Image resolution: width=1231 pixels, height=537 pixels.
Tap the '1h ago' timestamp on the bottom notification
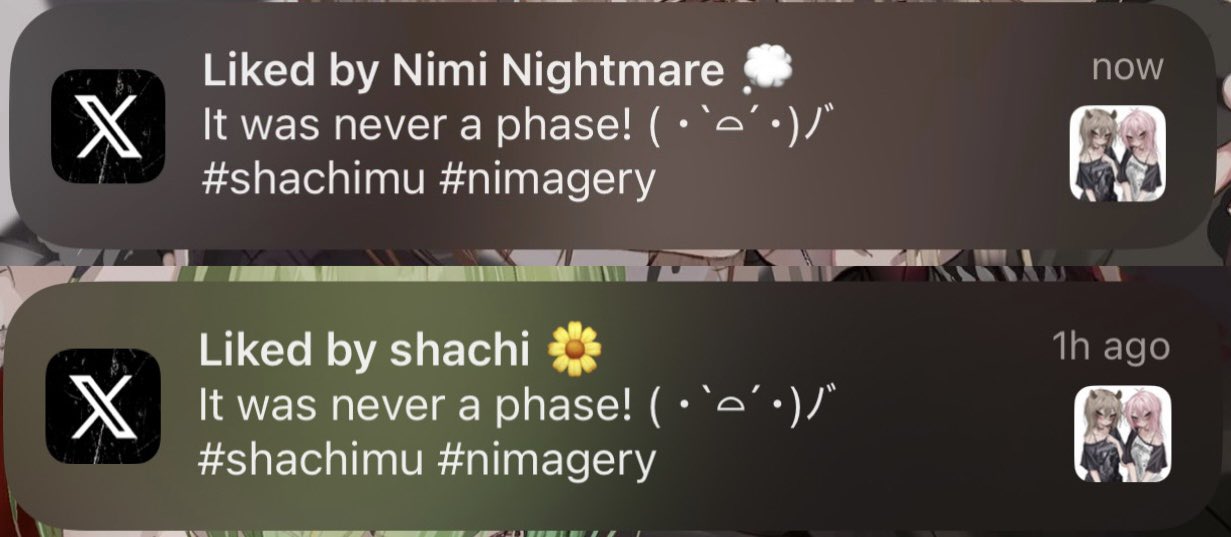tap(1111, 347)
